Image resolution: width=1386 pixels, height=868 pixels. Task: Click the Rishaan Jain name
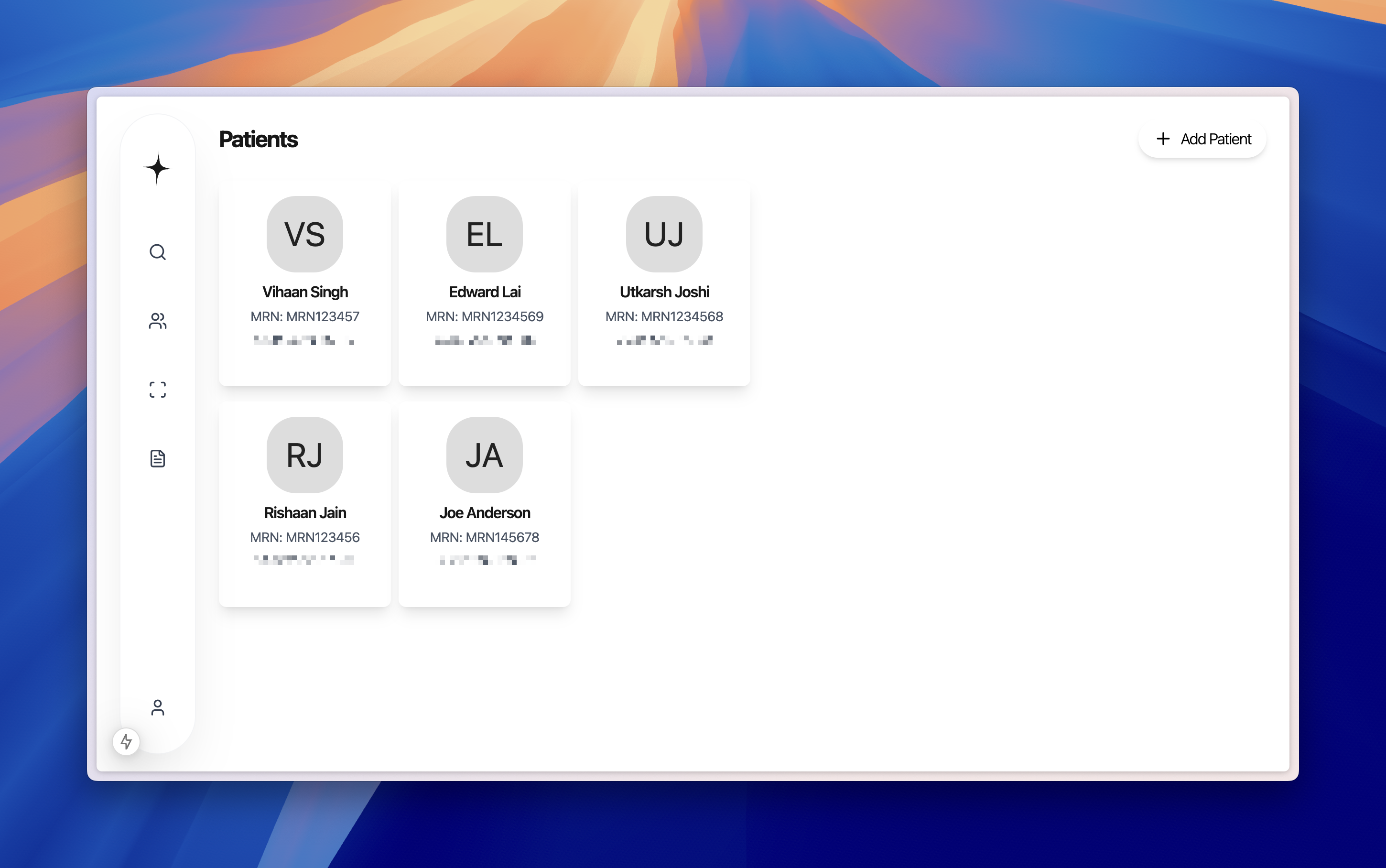(x=305, y=513)
